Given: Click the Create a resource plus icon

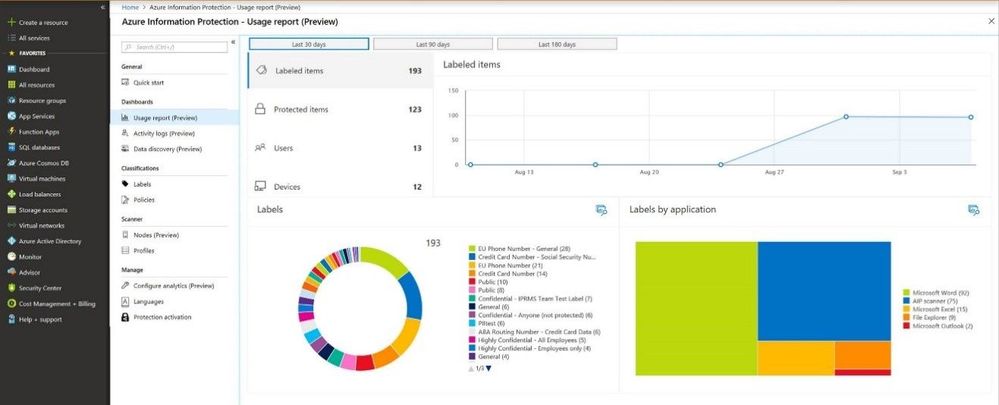Looking at the screenshot, I should (11, 22).
